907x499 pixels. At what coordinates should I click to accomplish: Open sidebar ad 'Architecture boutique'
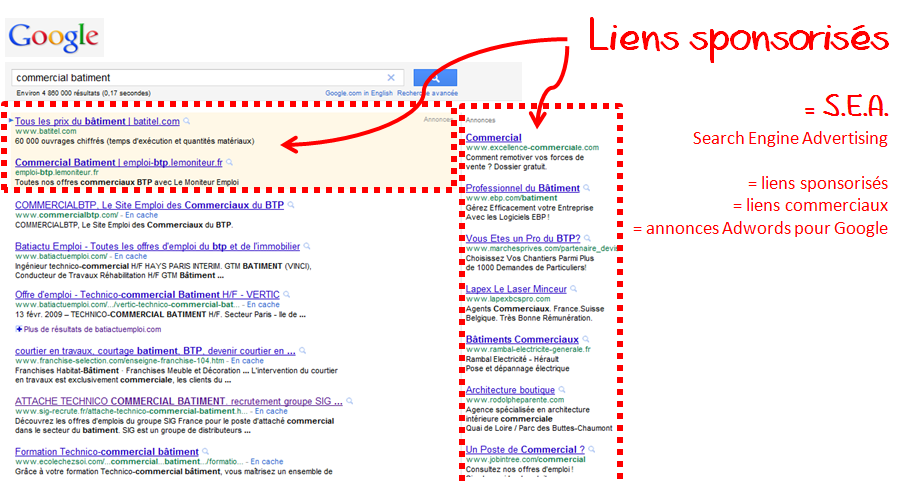click(510, 390)
